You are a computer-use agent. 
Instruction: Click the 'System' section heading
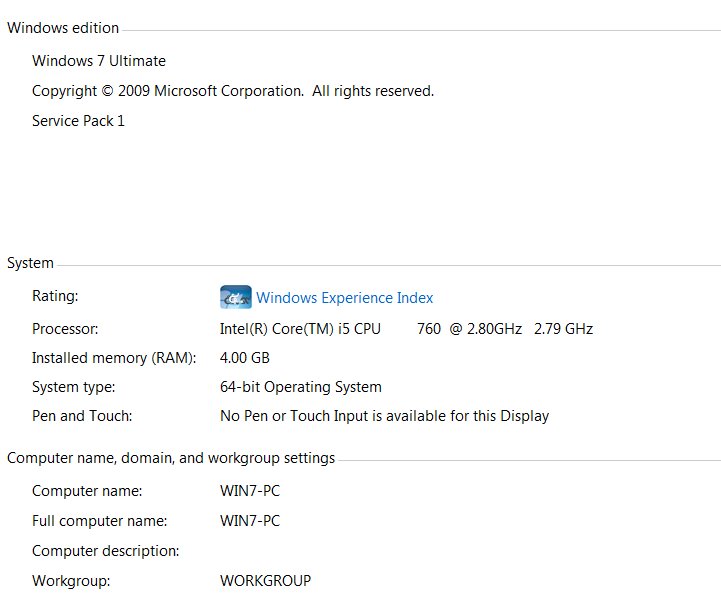point(30,263)
